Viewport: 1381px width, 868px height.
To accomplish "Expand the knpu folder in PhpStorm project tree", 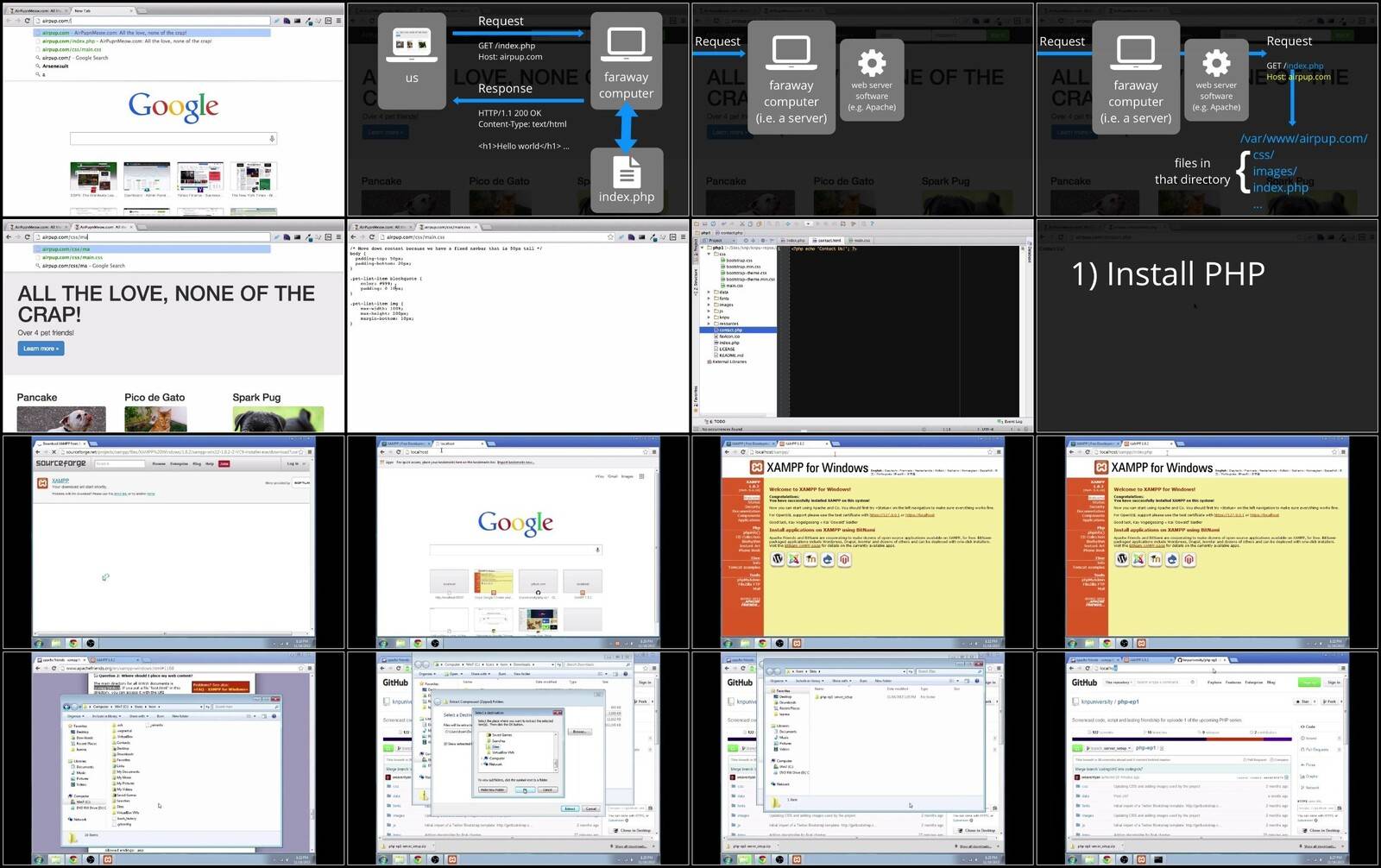I will click(x=709, y=318).
